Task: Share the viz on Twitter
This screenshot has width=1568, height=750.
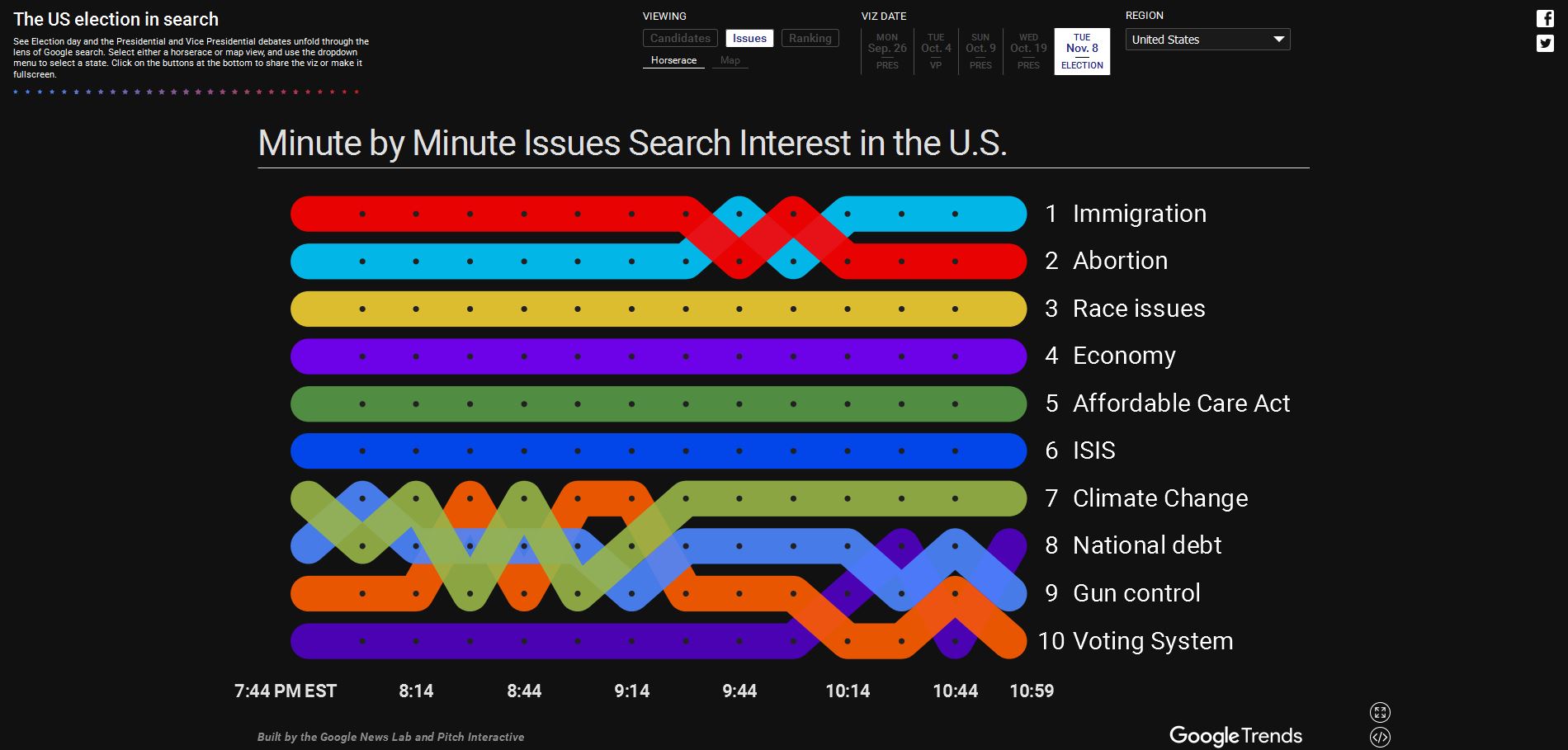Action: [x=1545, y=43]
